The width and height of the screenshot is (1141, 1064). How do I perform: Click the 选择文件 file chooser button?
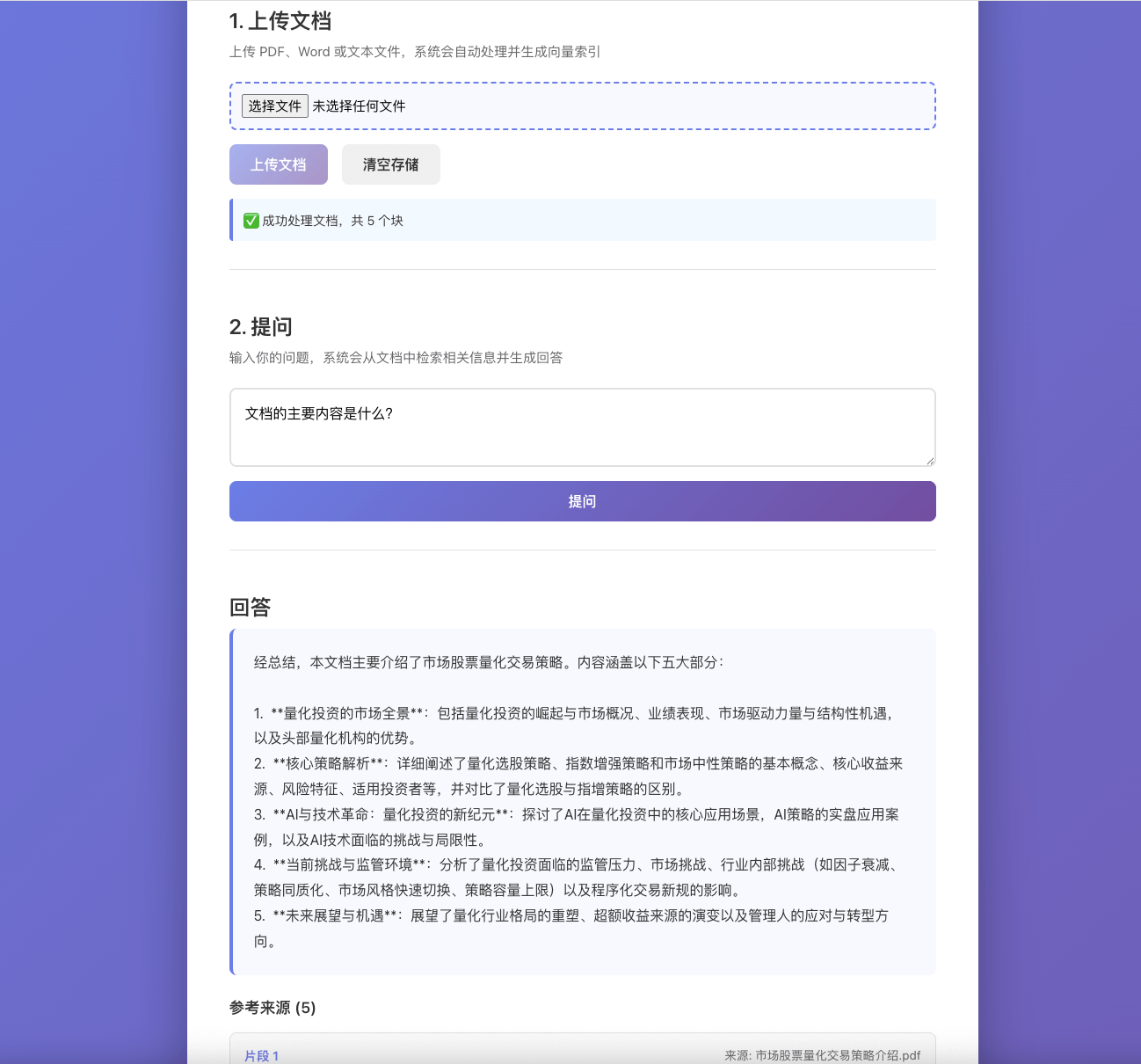[274, 106]
